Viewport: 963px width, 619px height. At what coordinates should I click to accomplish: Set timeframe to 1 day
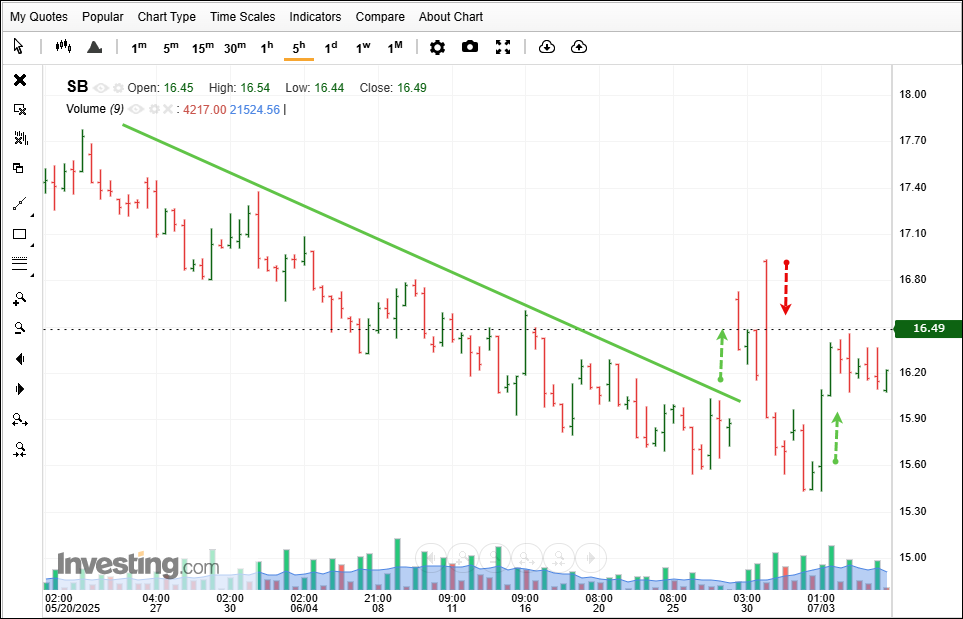coord(330,47)
